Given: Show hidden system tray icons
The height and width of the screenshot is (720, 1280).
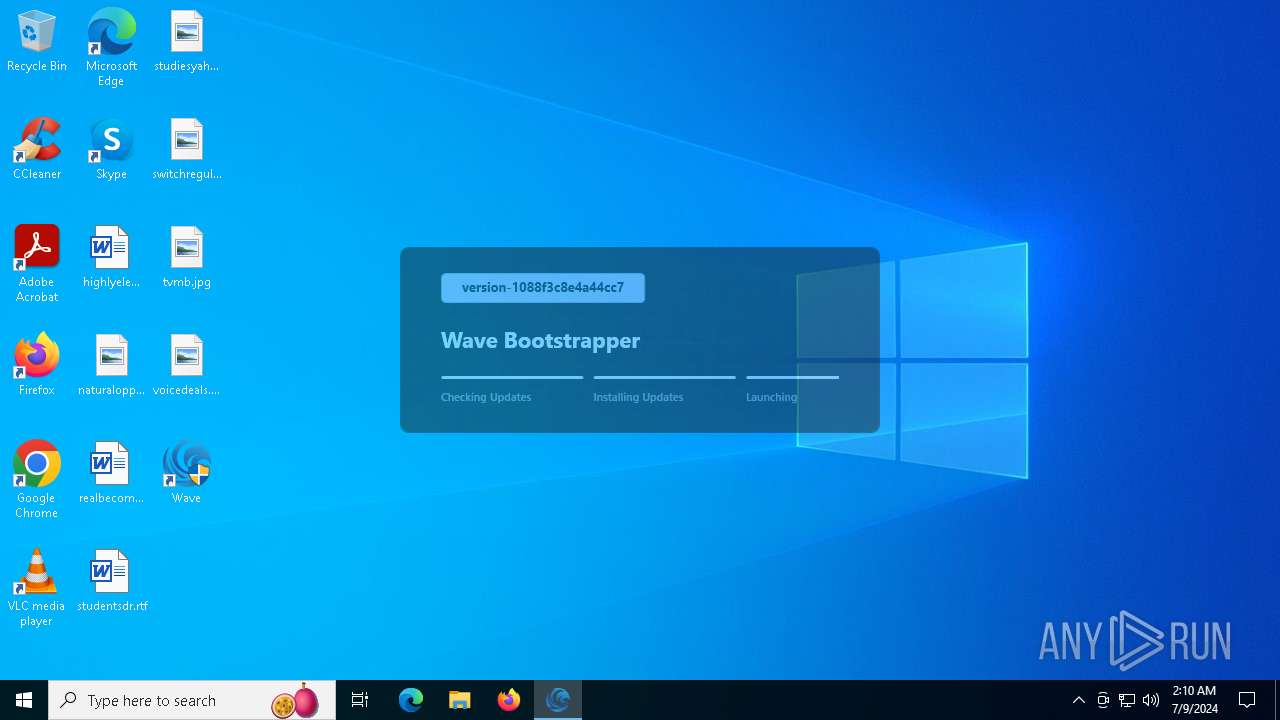Looking at the screenshot, I should click(1079, 700).
